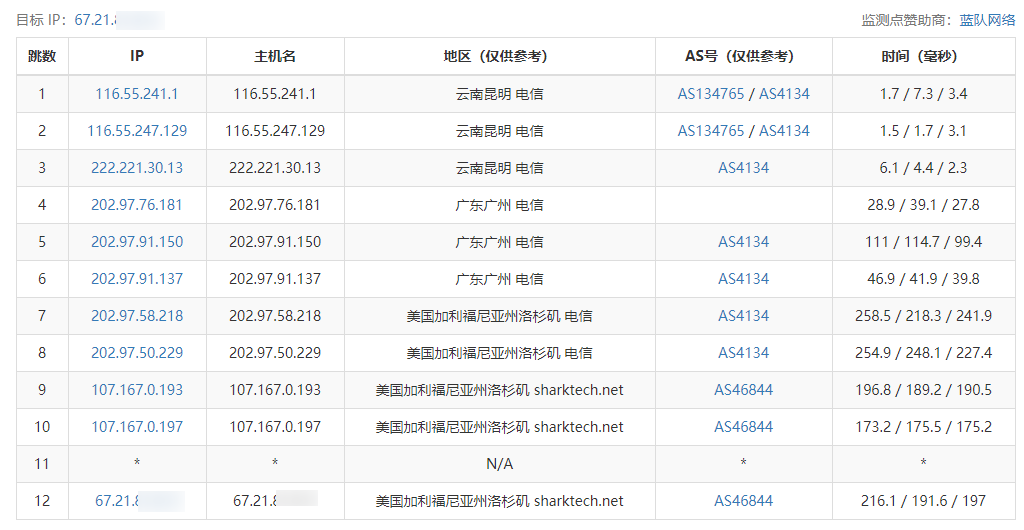Click AS46844 link in hop 9 row
Image resolution: width=1024 pixels, height=530 pixels.
pos(743,390)
